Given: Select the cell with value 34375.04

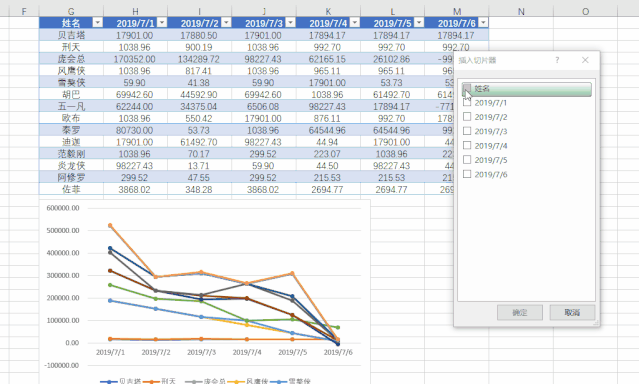Looking at the screenshot, I should click(x=199, y=106).
